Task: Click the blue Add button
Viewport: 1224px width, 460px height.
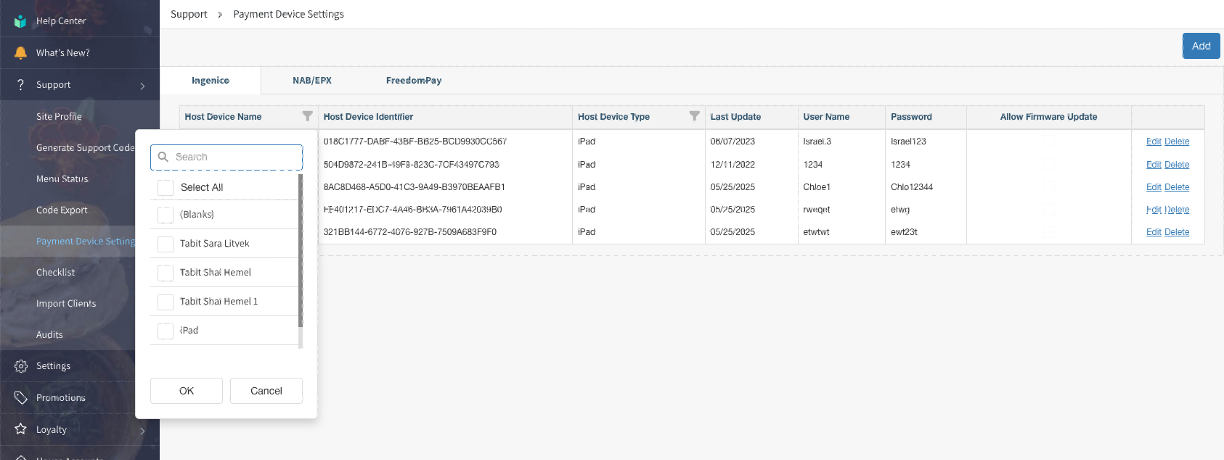Action: coord(1200,46)
